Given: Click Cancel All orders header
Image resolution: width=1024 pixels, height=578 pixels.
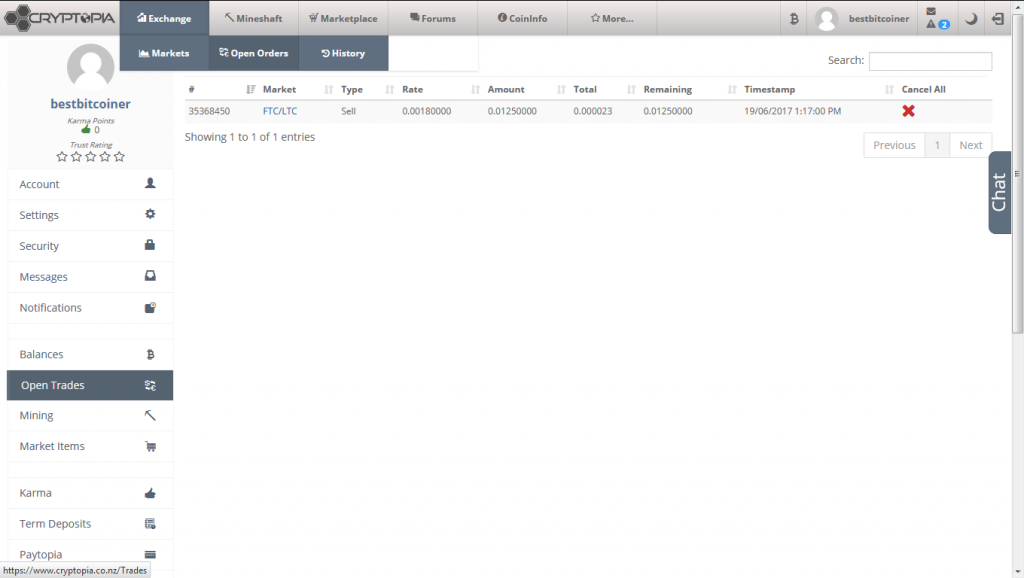Looking at the screenshot, I should click(x=923, y=89).
